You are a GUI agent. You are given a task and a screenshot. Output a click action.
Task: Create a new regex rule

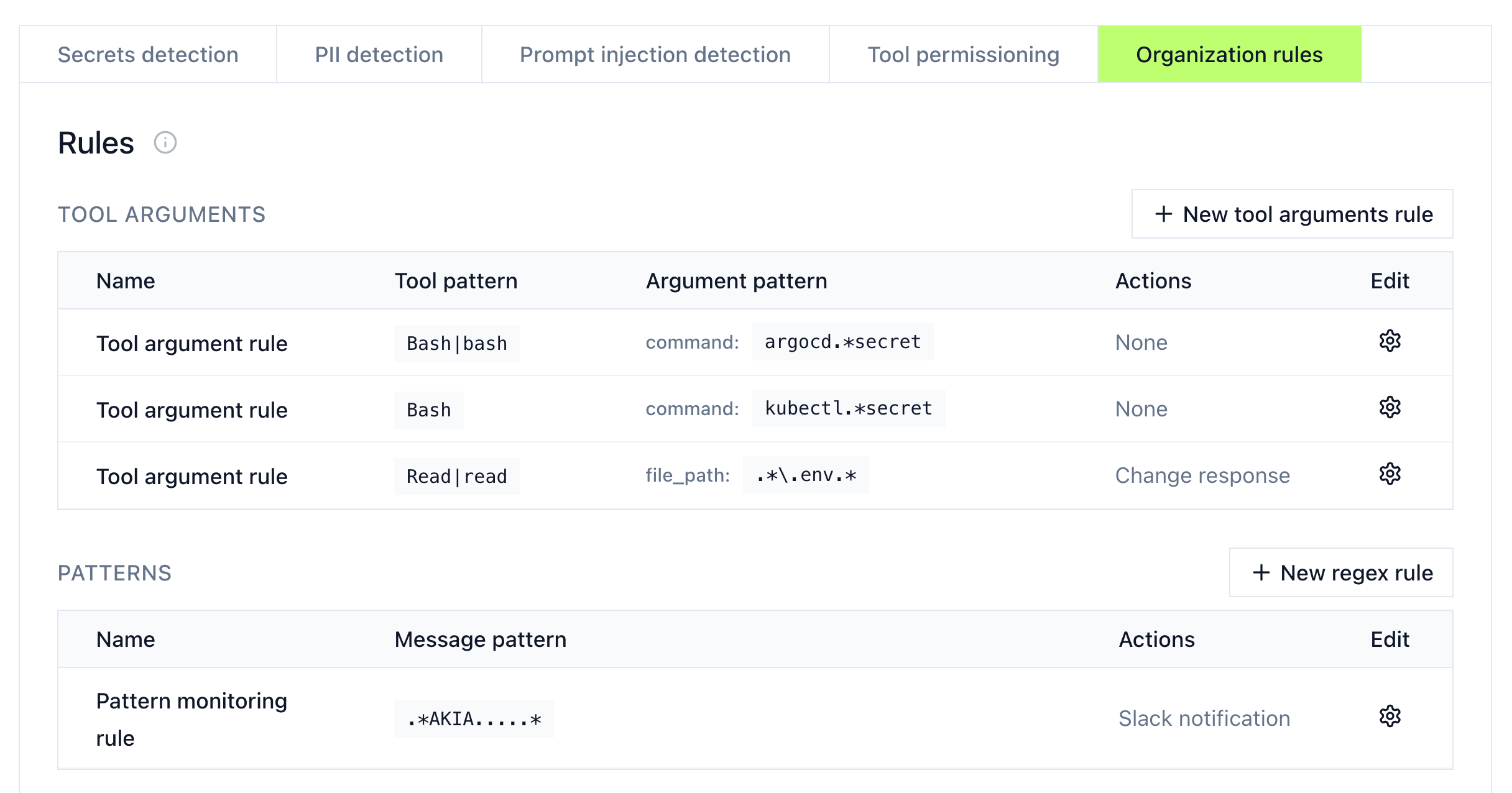pos(1341,573)
